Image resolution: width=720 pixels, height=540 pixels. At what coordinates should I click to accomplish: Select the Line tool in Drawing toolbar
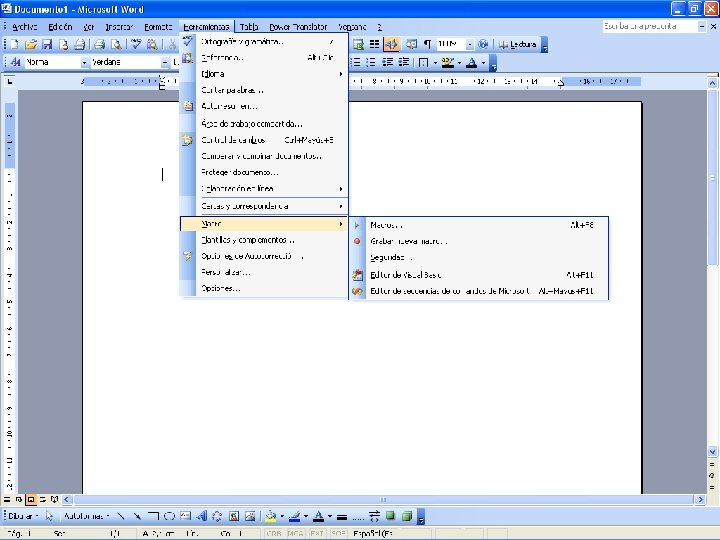(x=120, y=516)
